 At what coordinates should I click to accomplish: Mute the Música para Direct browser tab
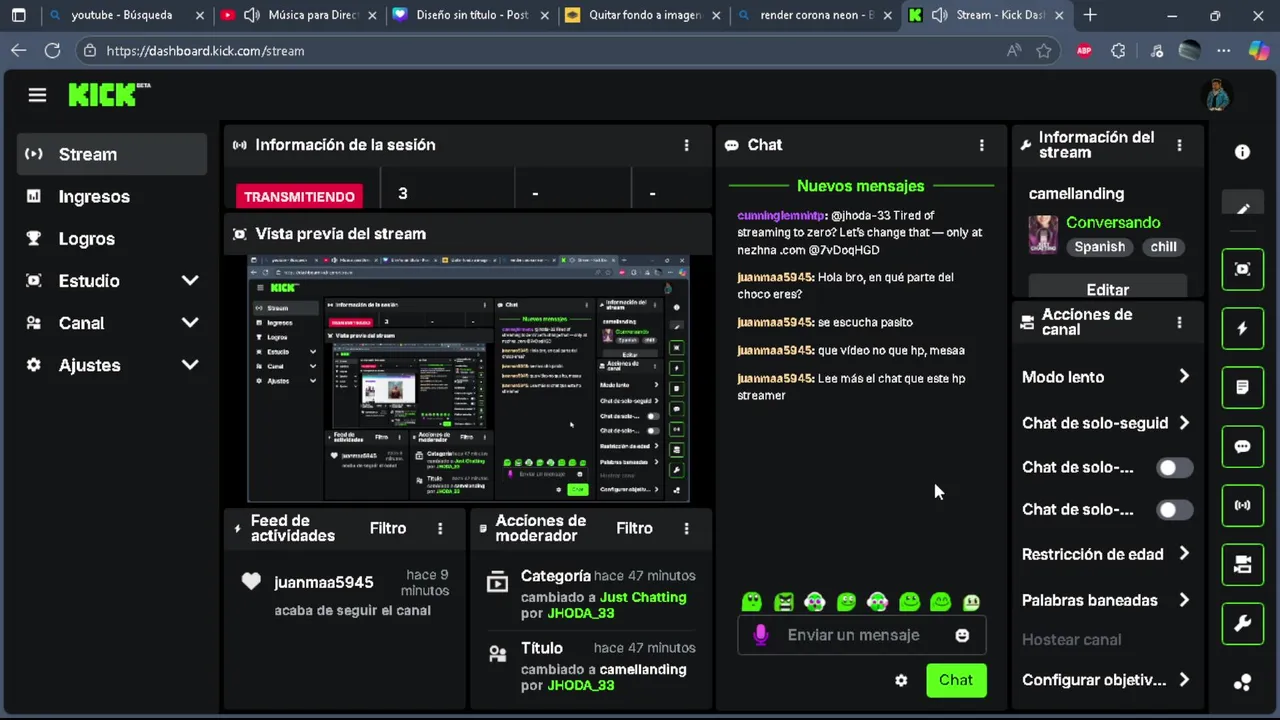click(251, 15)
